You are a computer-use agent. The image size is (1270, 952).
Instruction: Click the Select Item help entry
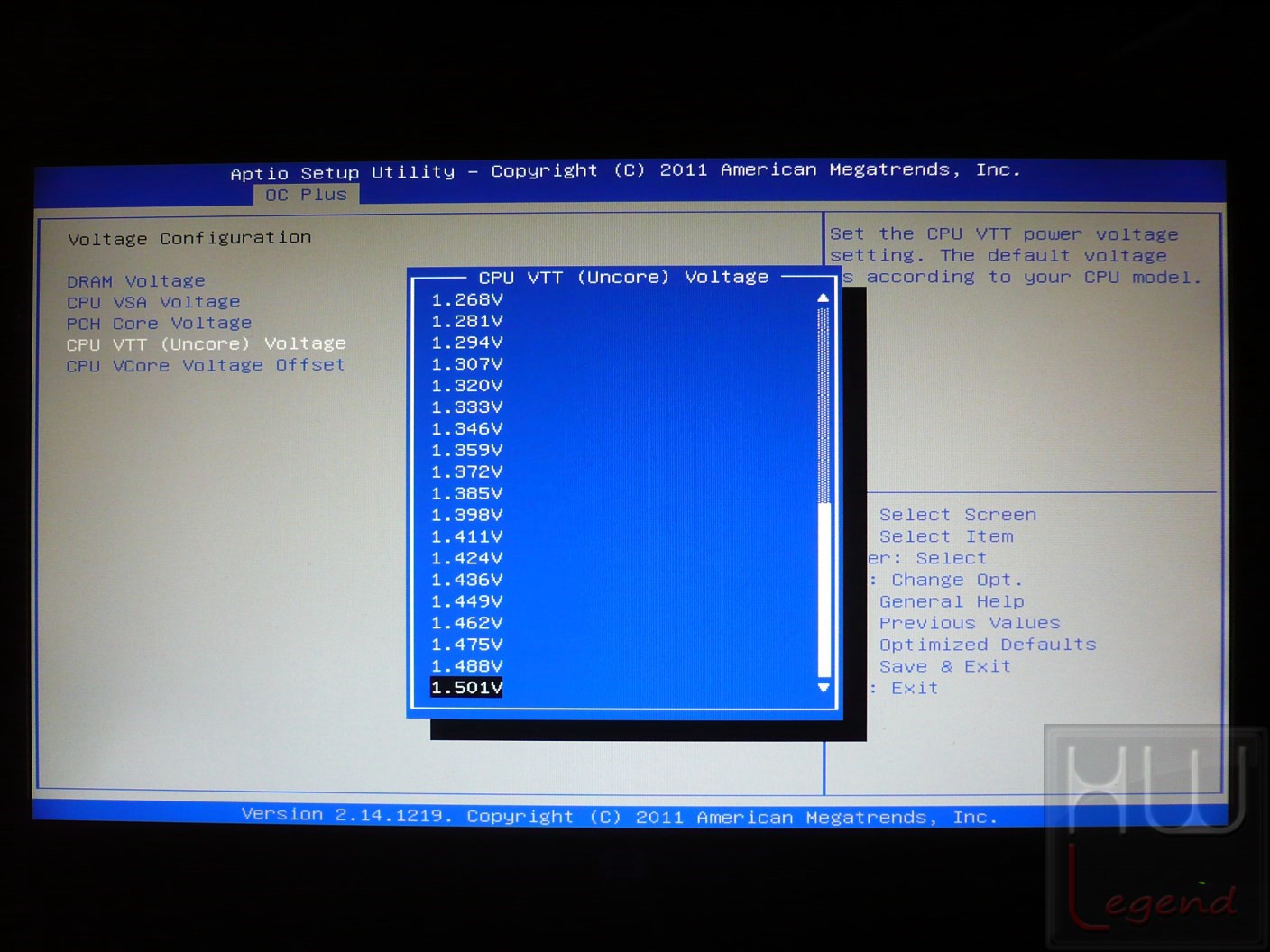tap(946, 536)
